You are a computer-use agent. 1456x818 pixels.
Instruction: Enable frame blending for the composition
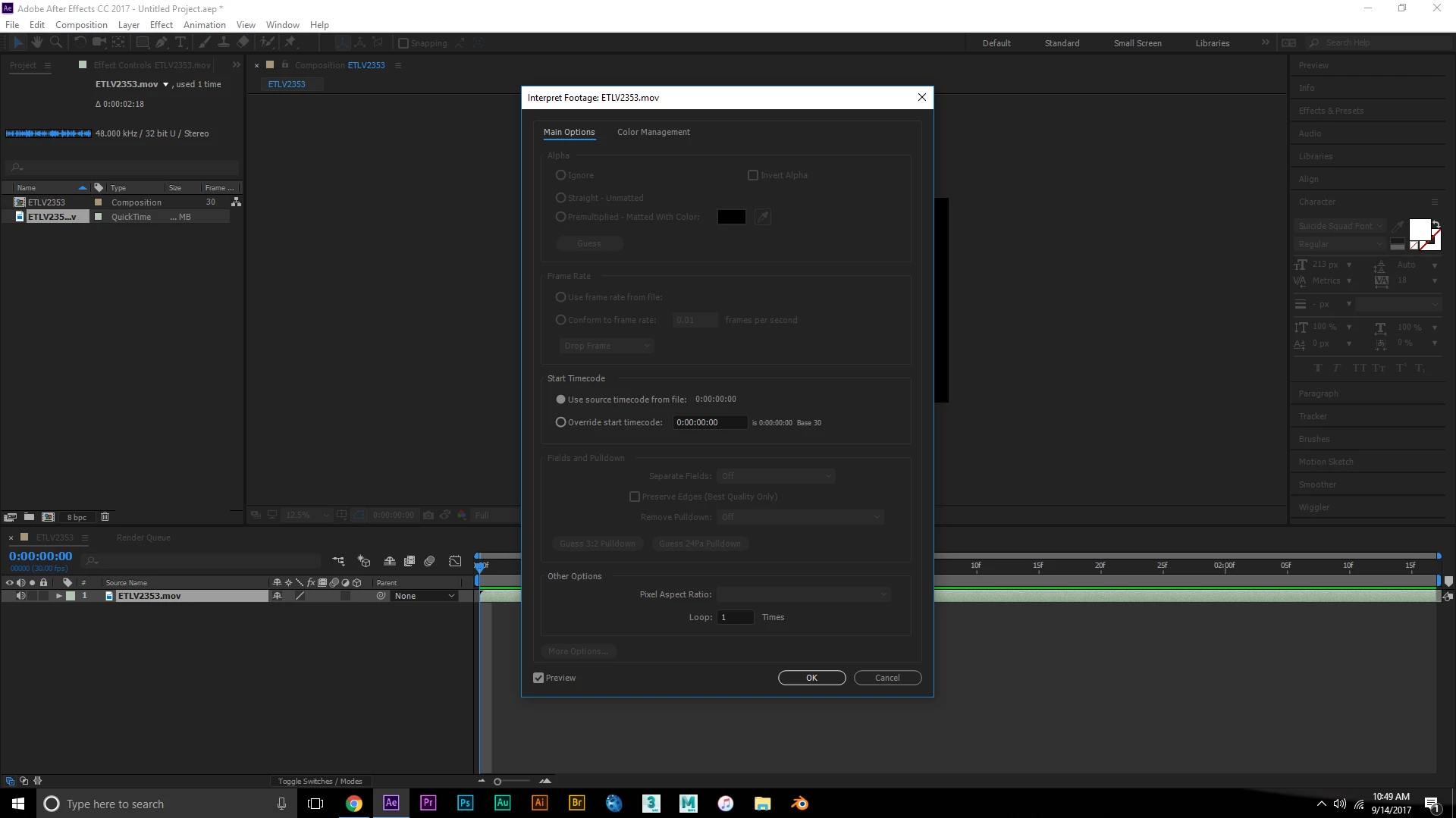pos(409,561)
